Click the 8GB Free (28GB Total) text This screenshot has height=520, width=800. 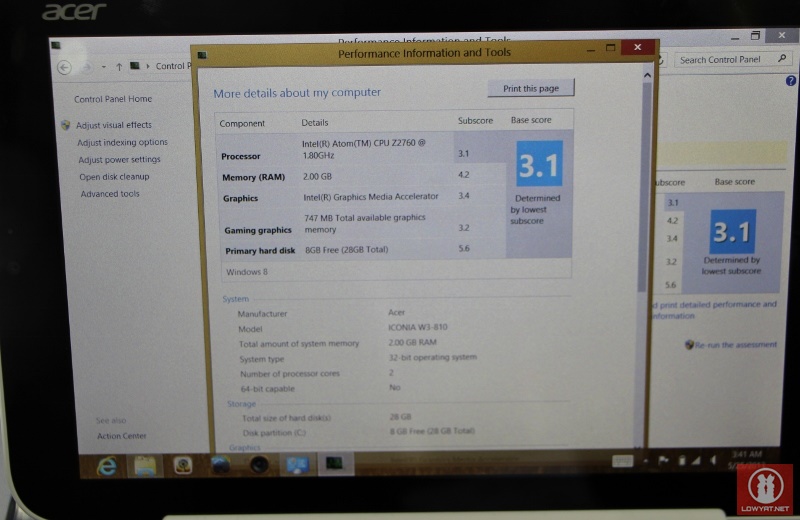(x=346, y=250)
